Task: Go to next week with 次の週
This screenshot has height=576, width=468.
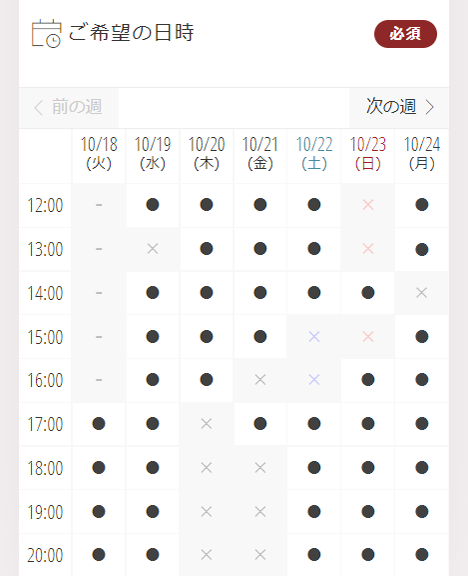Action: 399,107
